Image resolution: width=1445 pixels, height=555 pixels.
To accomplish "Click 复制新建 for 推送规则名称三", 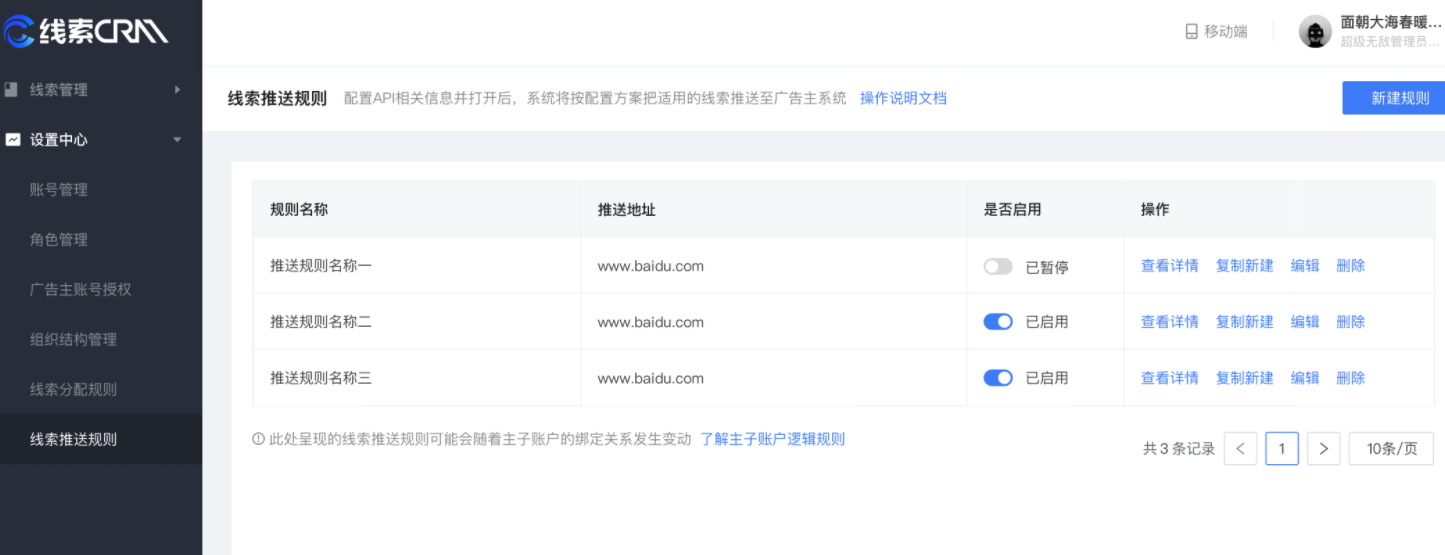I will click(1244, 378).
